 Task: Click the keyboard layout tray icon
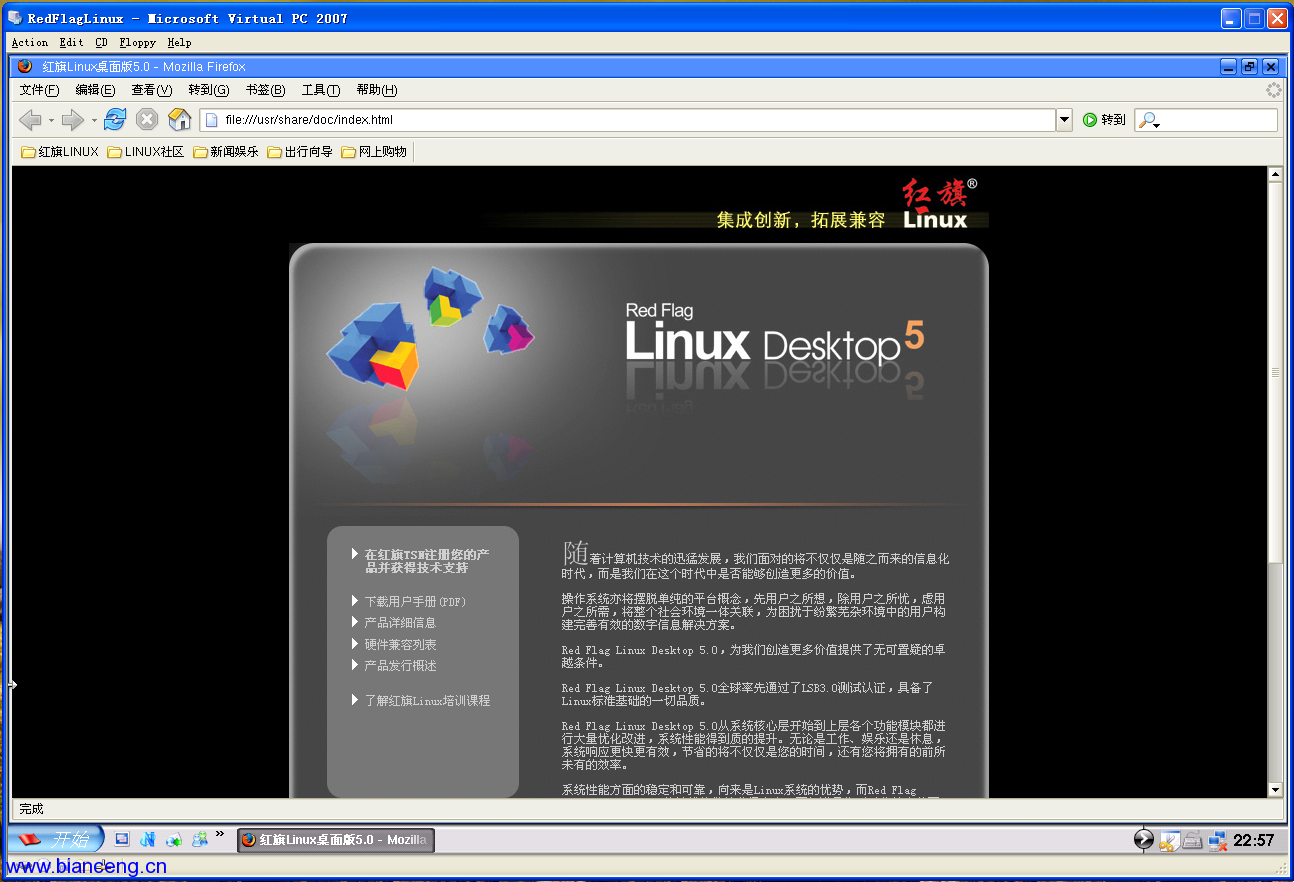1192,840
